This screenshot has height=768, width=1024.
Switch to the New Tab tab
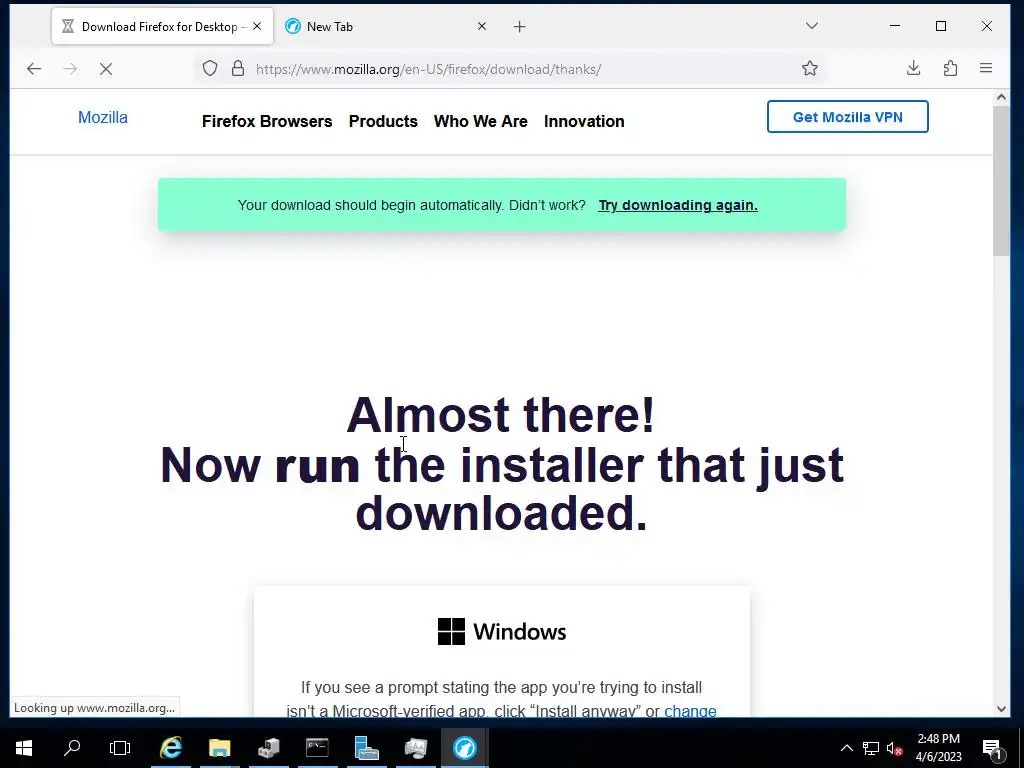click(x=385, y=27)
